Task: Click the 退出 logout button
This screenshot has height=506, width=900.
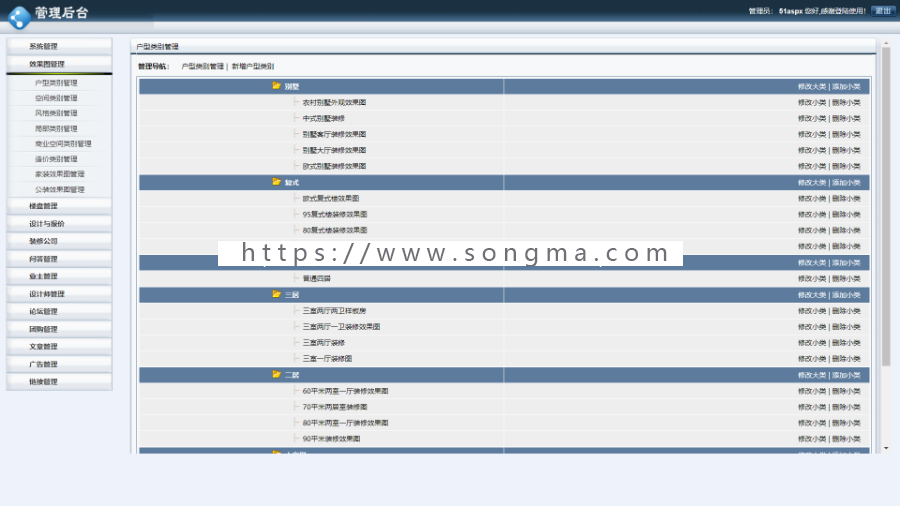Action: pos(883,11)
